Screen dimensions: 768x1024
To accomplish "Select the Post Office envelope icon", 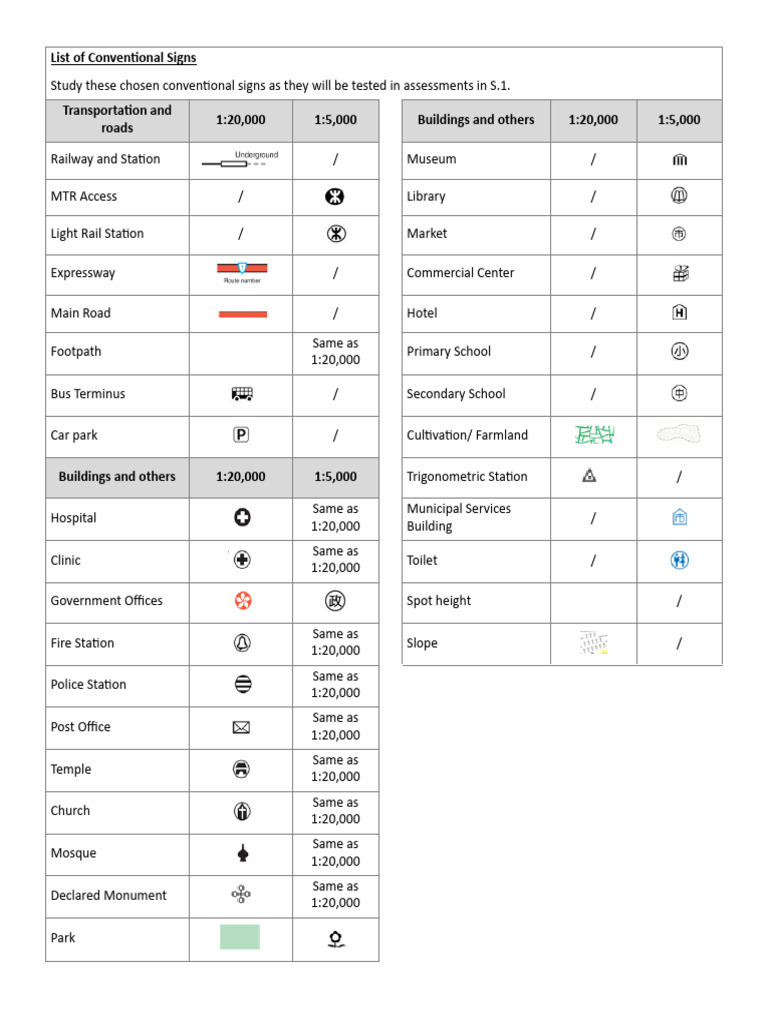I will (x=241, y=727).
